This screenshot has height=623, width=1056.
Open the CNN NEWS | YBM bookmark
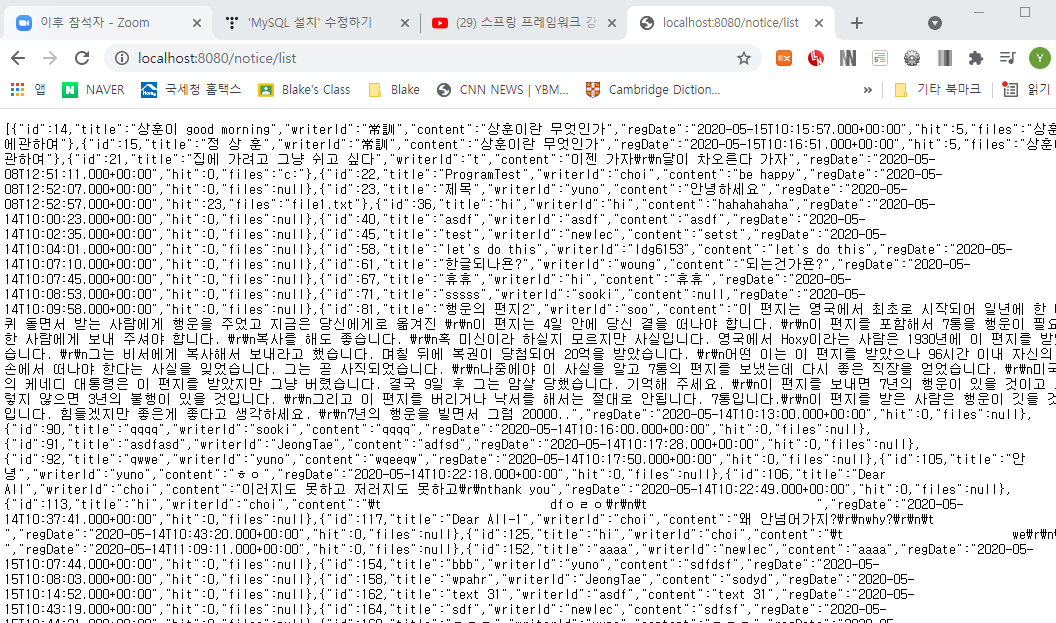502,90
